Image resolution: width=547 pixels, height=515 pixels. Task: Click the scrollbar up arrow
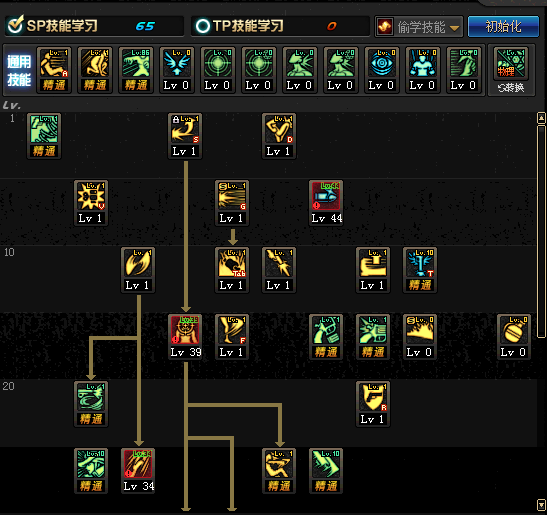pos(541,118)
